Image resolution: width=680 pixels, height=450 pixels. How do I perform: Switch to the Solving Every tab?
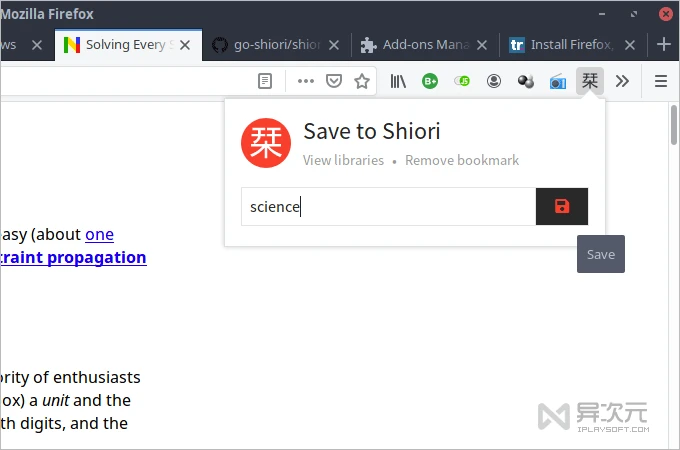pos(128,45)
